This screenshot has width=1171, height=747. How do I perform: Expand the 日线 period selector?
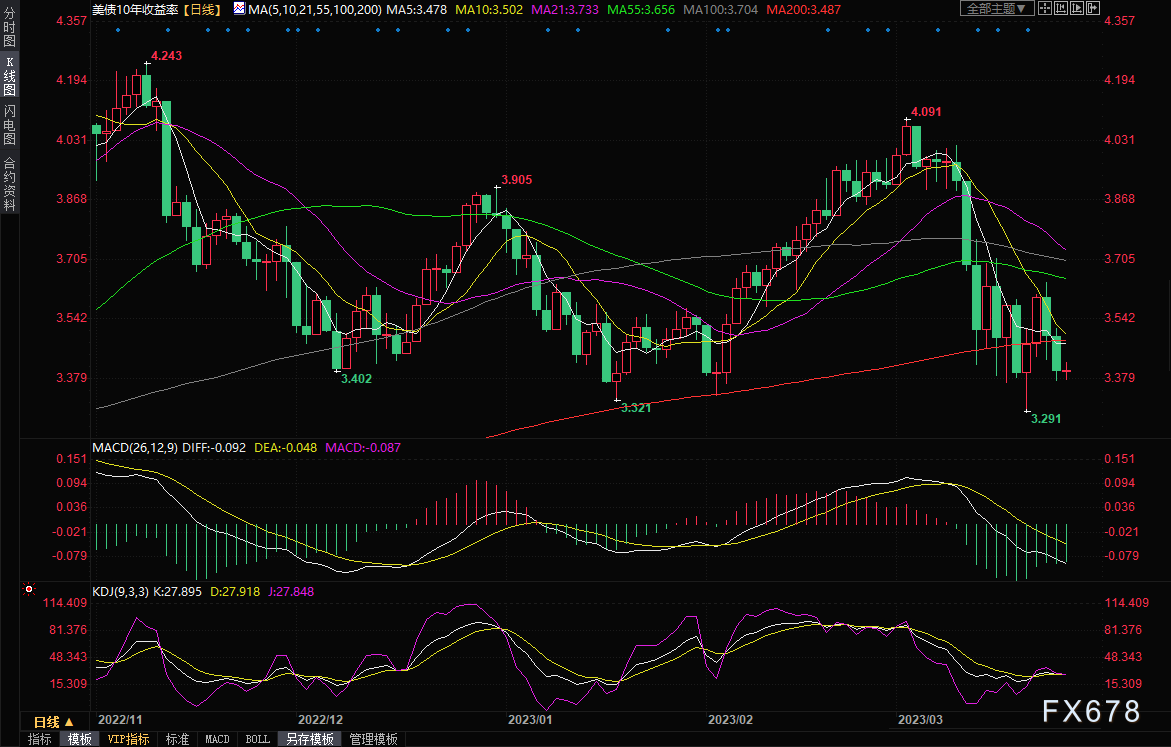(54, 722)
